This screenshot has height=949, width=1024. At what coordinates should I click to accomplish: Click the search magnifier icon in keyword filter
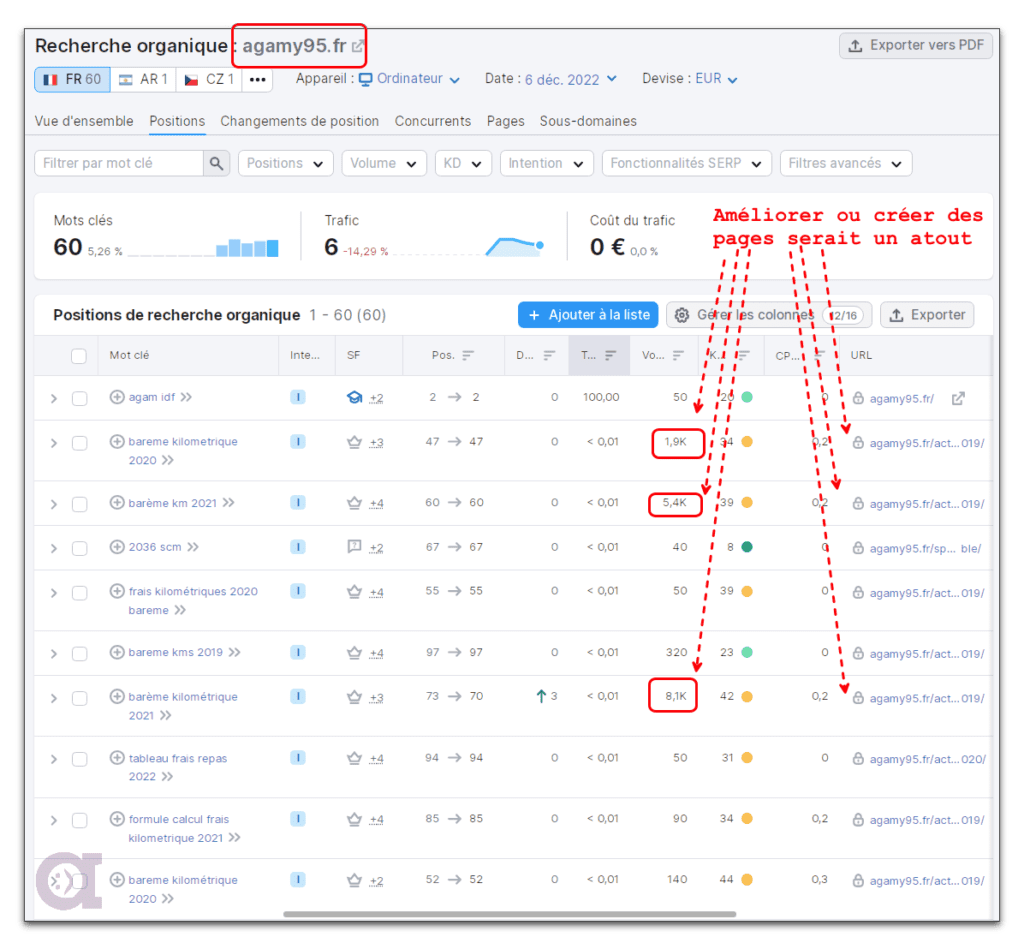pyautogui.click(x=216, y=163)
